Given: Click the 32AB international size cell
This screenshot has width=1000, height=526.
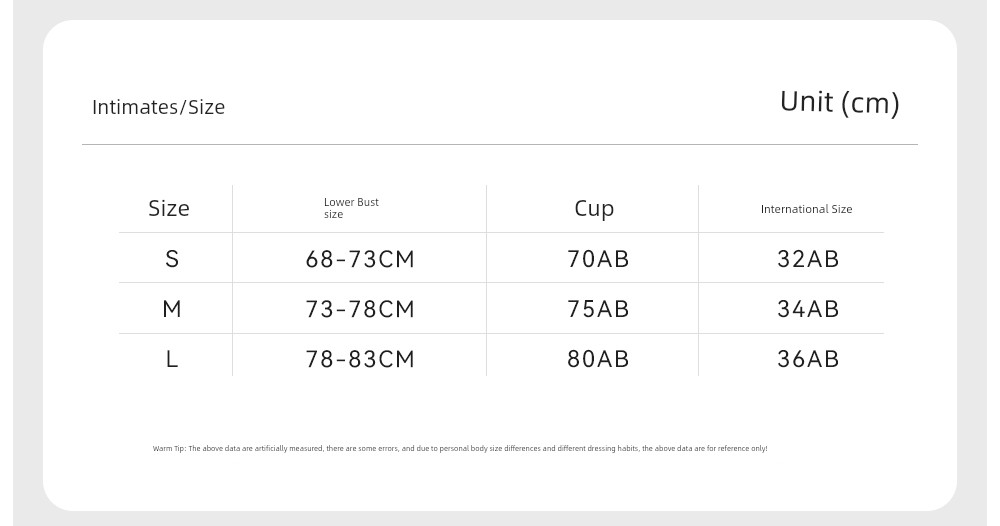Looking at the screenshot, I should (807, 259).
